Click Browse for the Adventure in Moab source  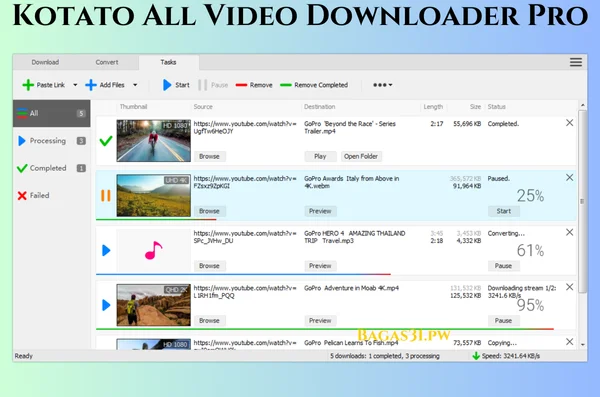pyautogui.click(x=209, y=320)
